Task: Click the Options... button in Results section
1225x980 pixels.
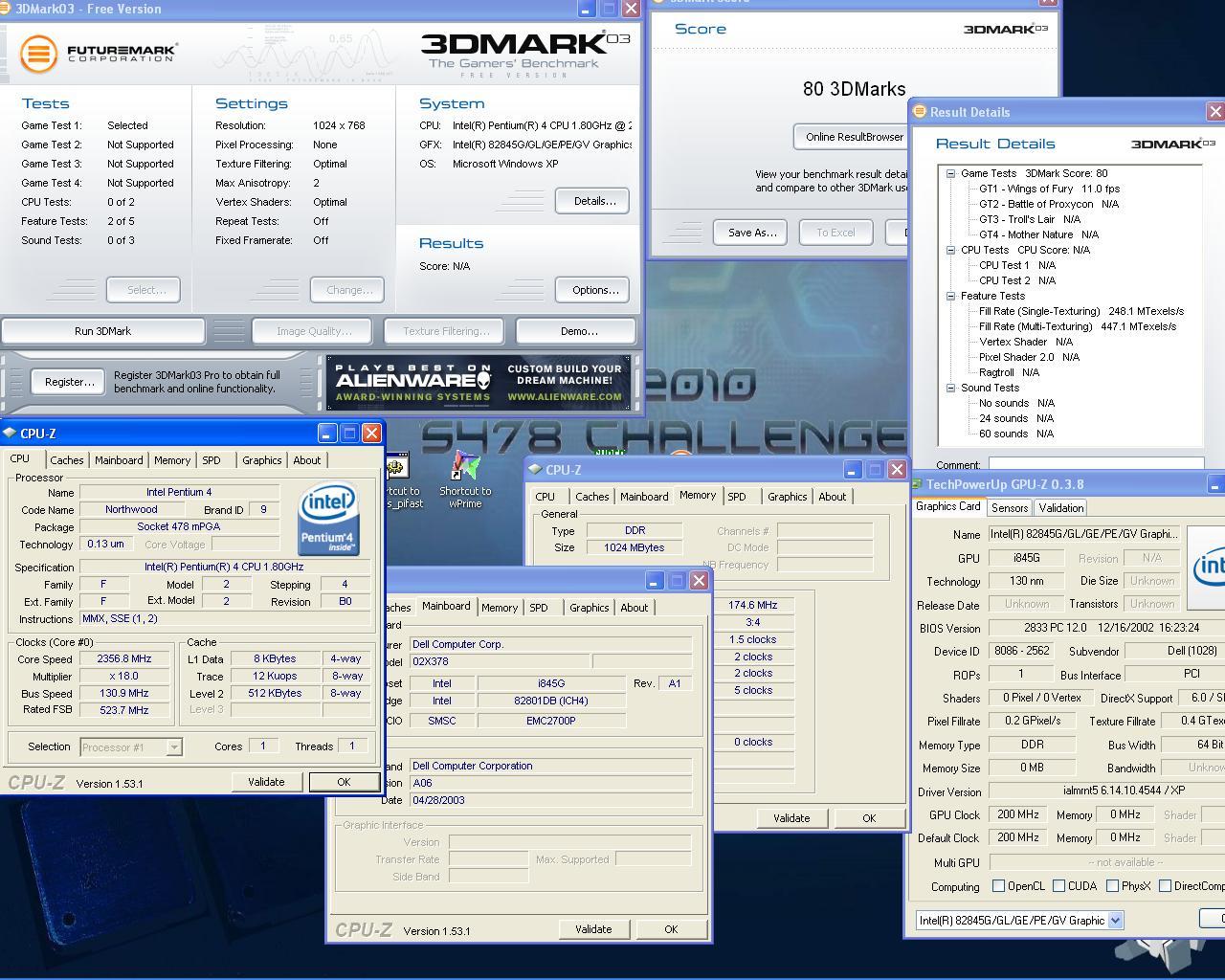Action: [x=594, y=290]
